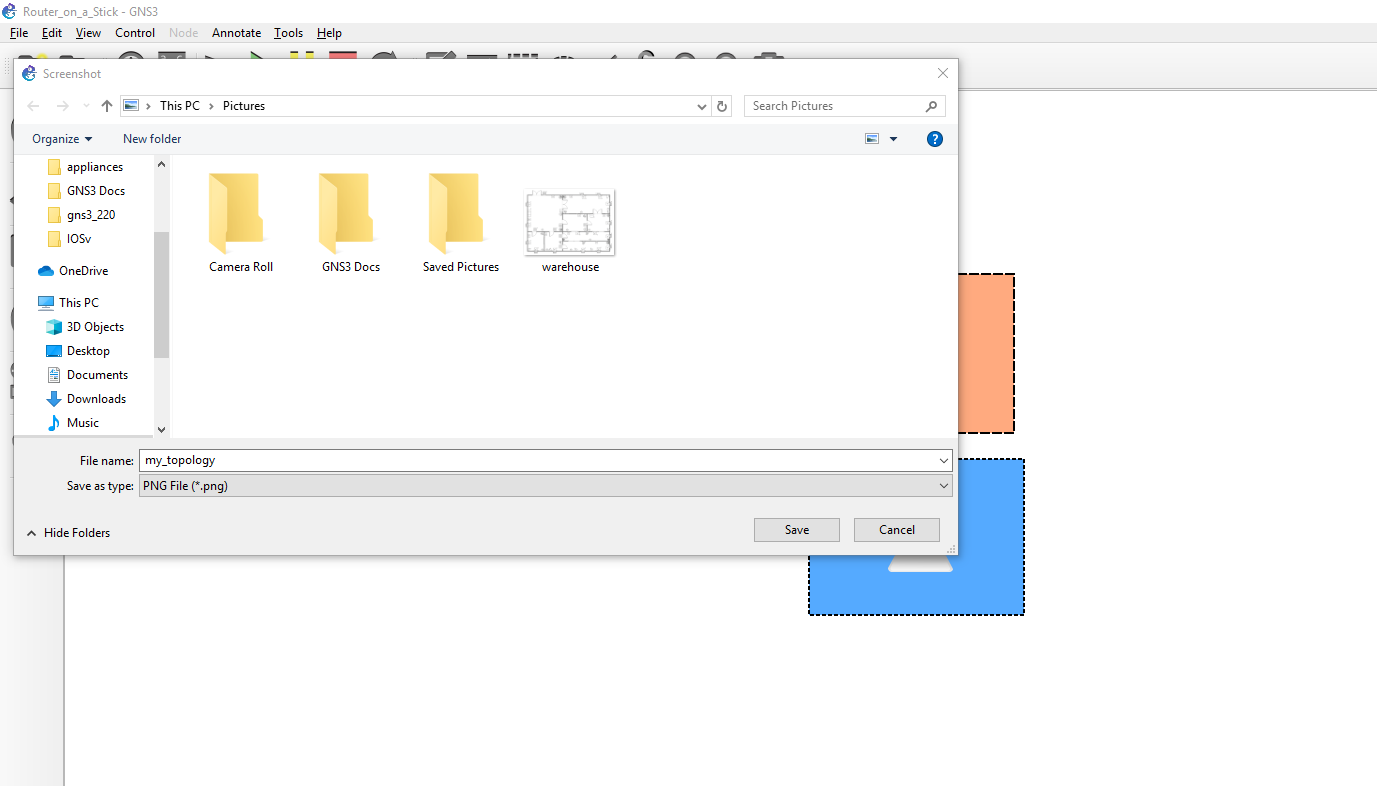Select GNS3 Docs in the navigation tree
Screen dimensions: 1377x786
(x=96, y=191)
